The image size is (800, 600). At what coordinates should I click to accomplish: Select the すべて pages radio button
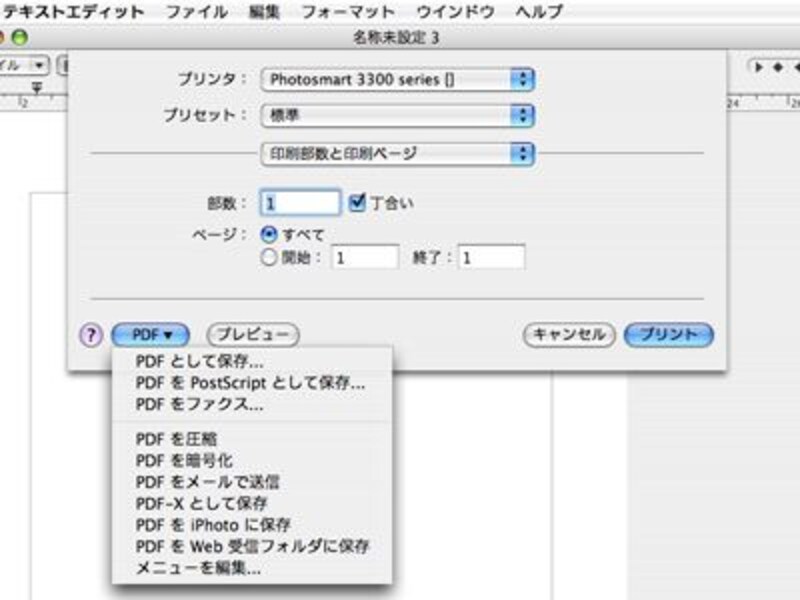[x=268, y=235]
